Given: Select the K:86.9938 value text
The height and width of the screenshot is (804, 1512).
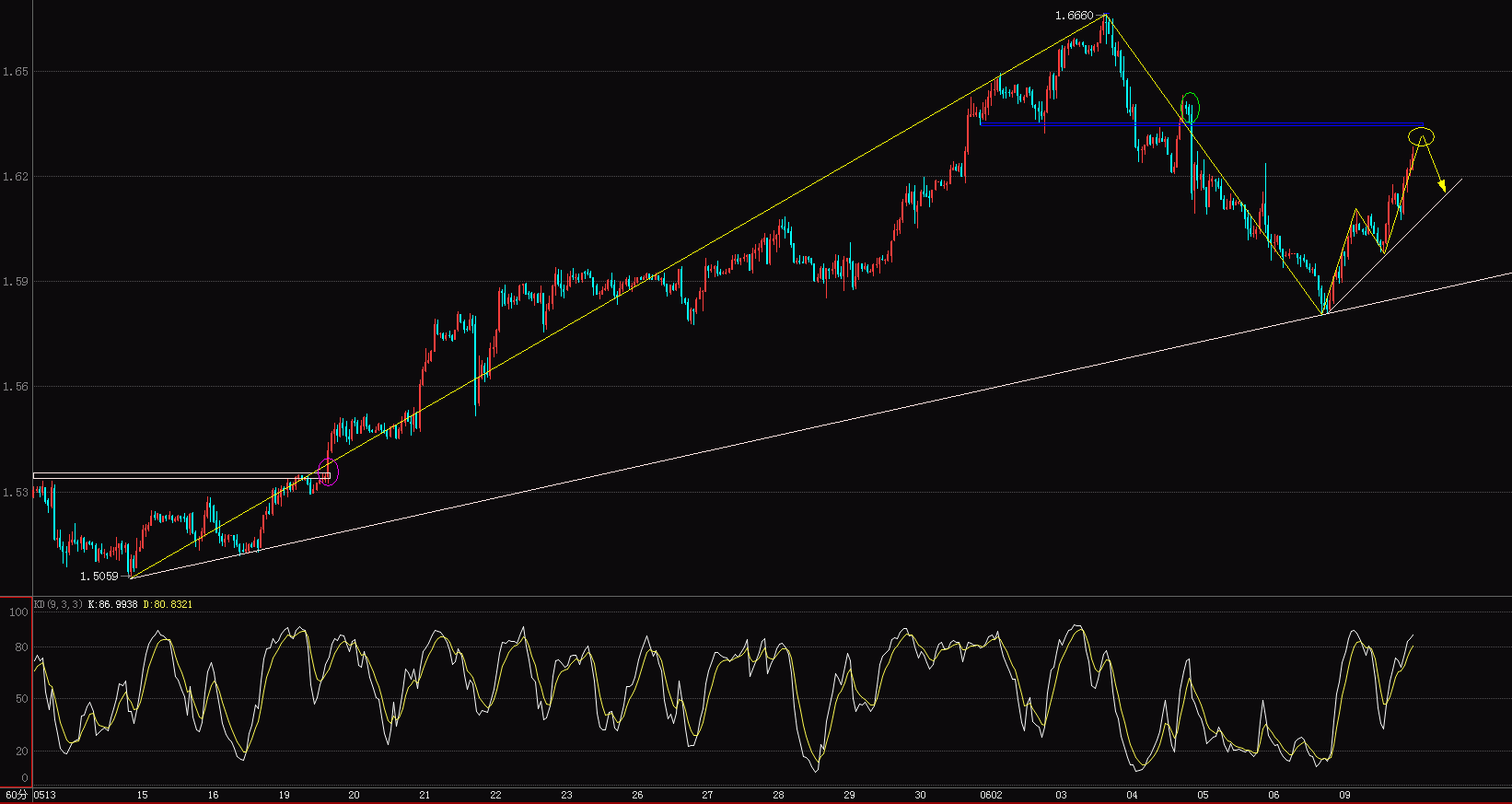Looking at the screenshot, I should click(x=112, y=604).
